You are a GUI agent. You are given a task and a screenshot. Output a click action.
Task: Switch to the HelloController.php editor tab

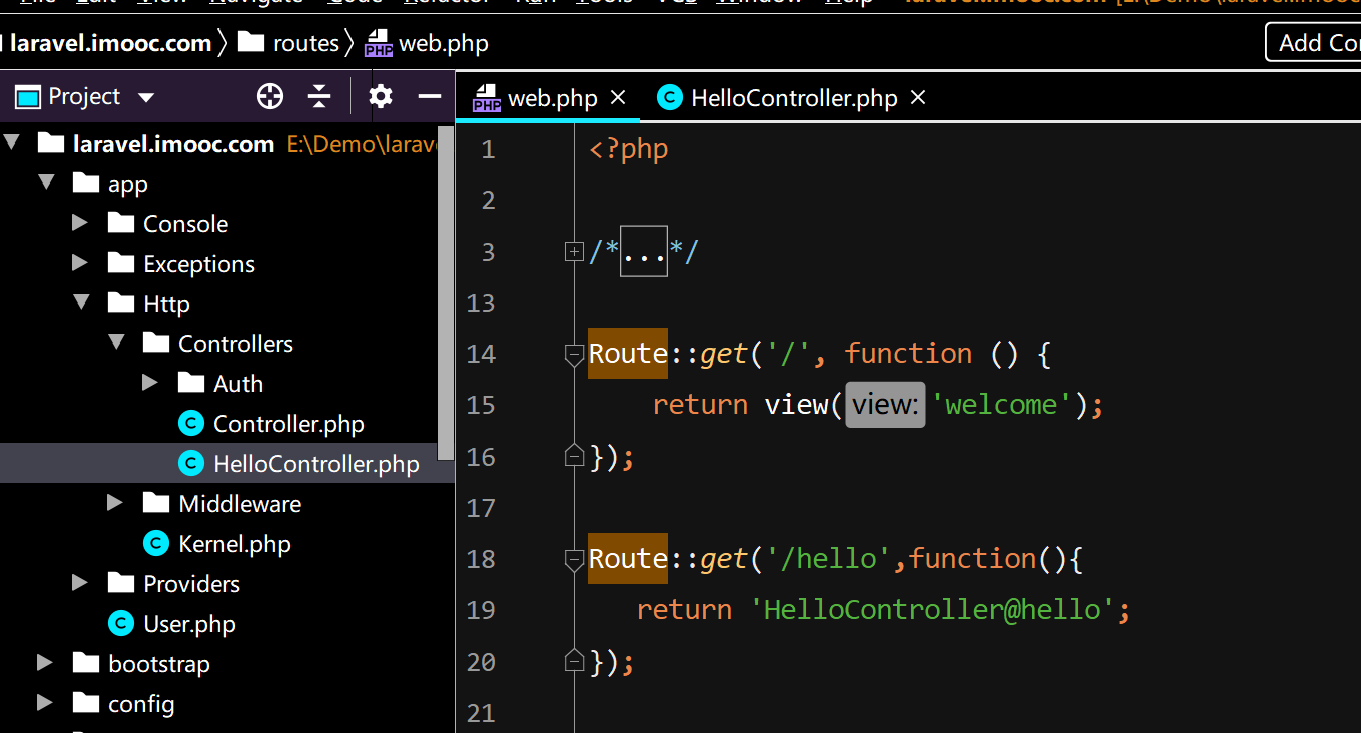pyautogui.click(x=791, y=98)
